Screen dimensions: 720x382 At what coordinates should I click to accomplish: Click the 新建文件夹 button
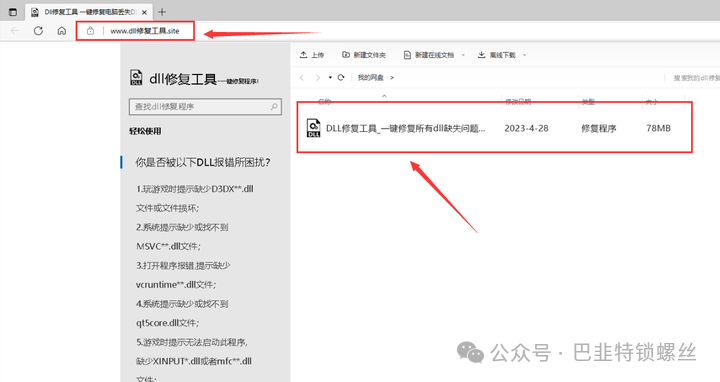pos(364,55)
